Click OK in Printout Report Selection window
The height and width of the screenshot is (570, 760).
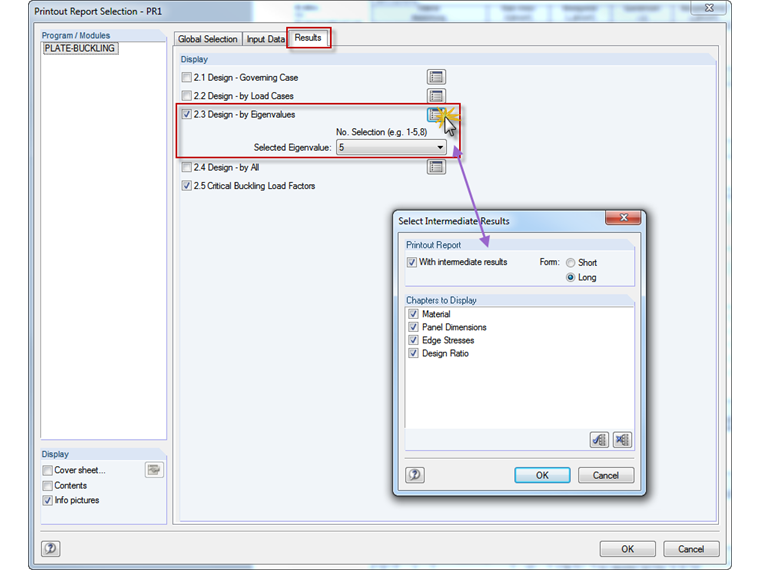click(628, 549)
